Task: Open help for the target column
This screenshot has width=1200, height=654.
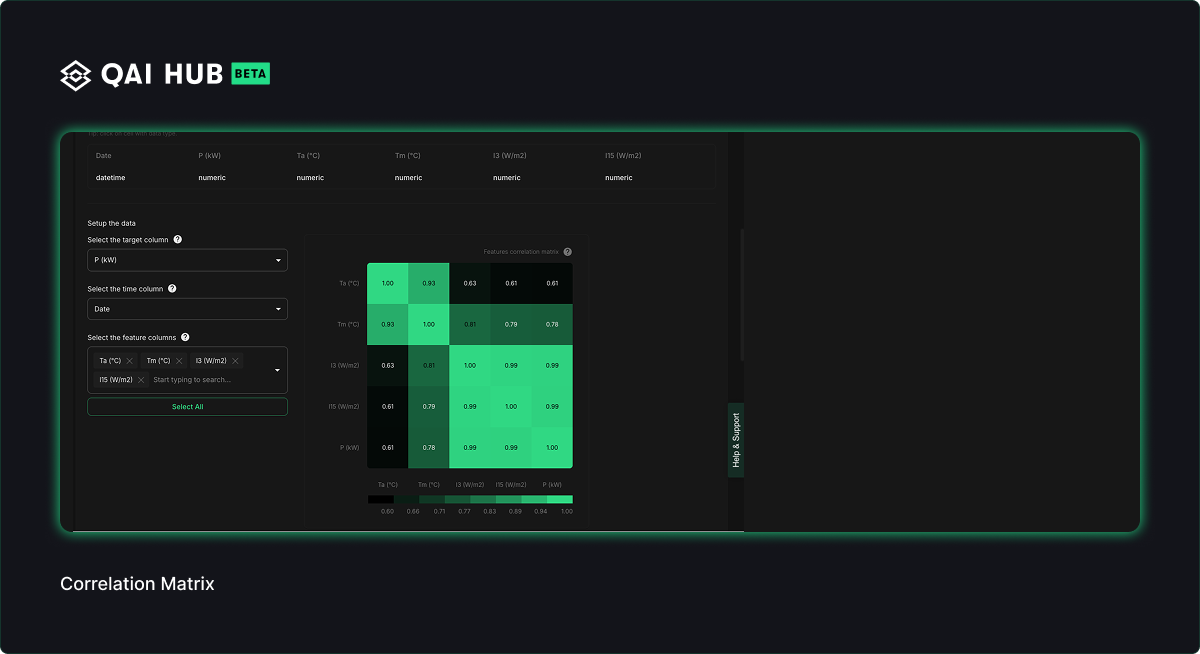Action: (x=178, y=240)
